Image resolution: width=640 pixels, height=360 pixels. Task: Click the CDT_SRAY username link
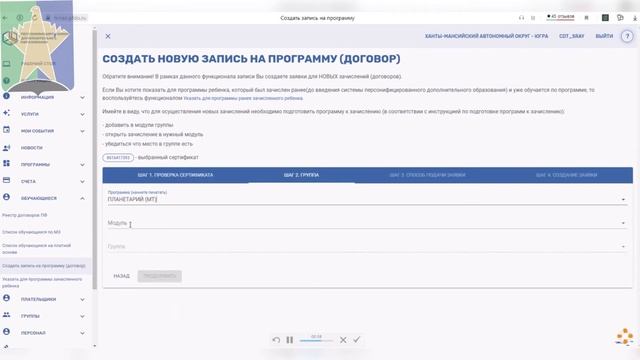(571, 36)
